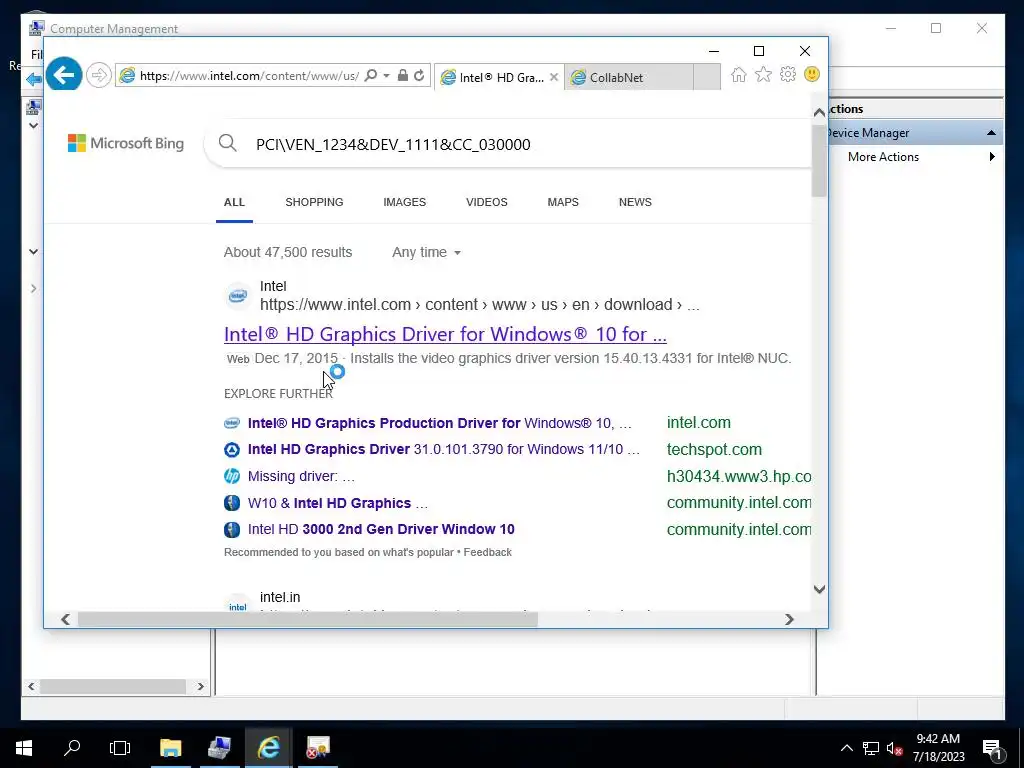Click the Bing search magnifier icon

click(227, 143)
